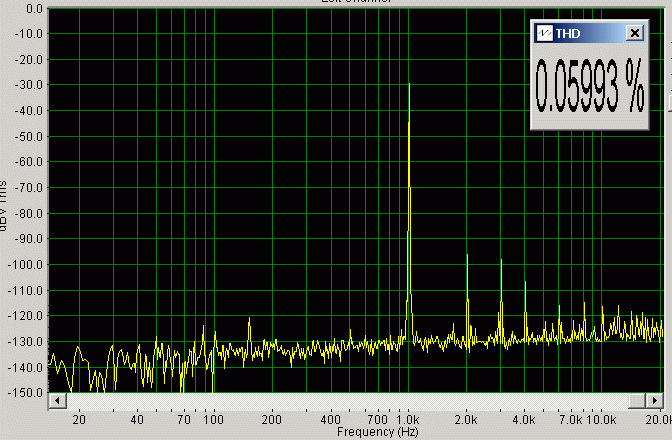Screen dimensions: 672x440
Task: Click the 4.0k frequency axis label
Action: pyautogui.click(x=524, y=419)
